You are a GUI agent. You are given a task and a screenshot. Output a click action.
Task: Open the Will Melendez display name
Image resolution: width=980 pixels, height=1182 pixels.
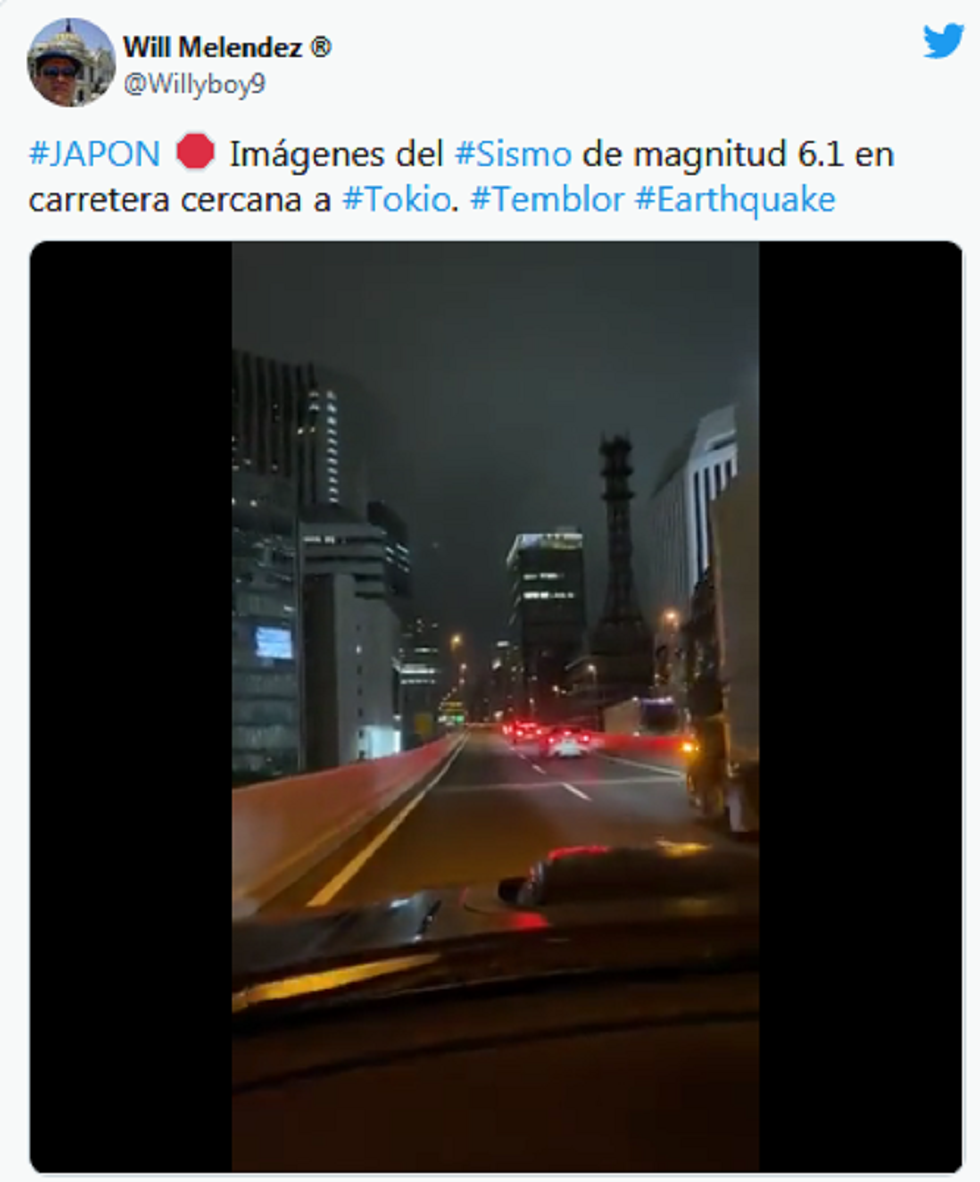click(213, 47)
